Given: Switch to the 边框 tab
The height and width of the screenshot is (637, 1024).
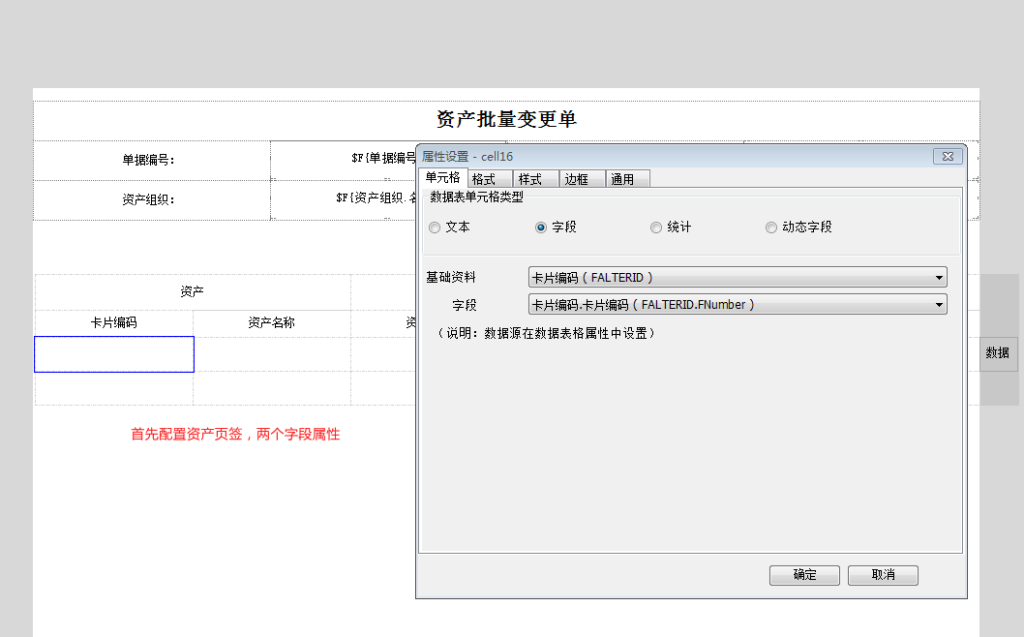Looking at the screenshot, I should 577,179.
